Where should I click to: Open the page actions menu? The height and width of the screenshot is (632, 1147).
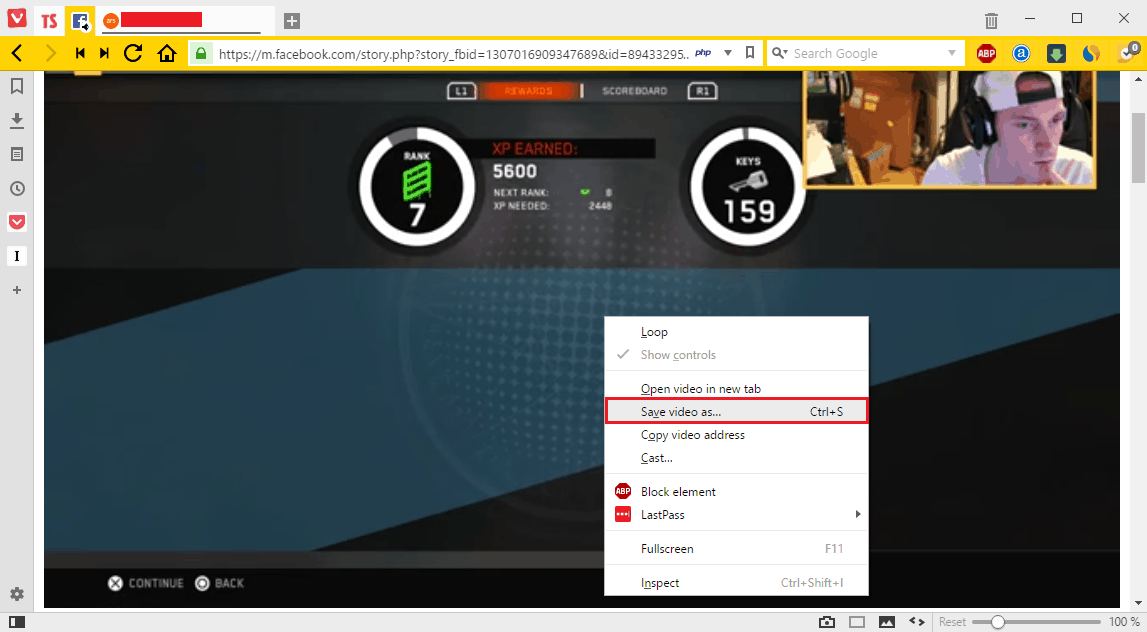pyautogui.click(x=917, y=622)
